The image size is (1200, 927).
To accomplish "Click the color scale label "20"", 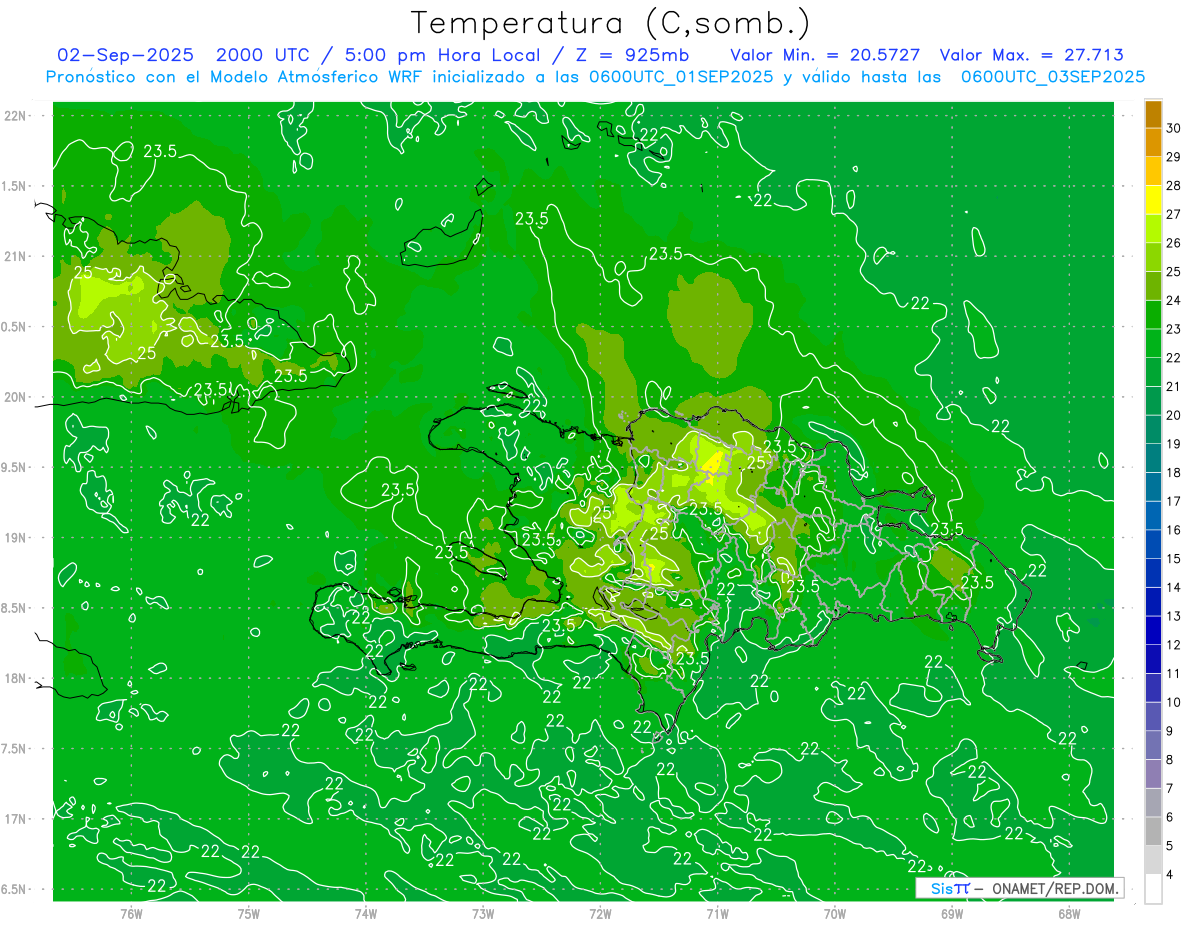I will (x=1174, y=415).
